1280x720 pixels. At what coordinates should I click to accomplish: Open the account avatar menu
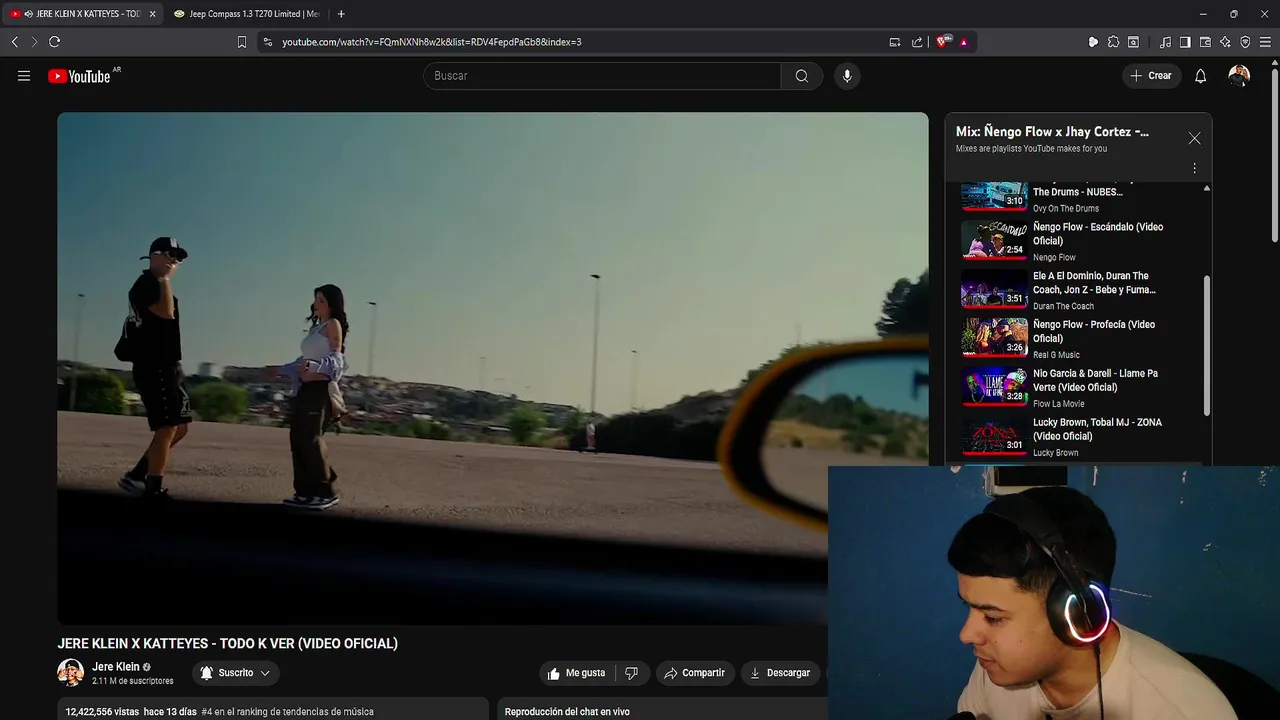(x=1239, y=76)
